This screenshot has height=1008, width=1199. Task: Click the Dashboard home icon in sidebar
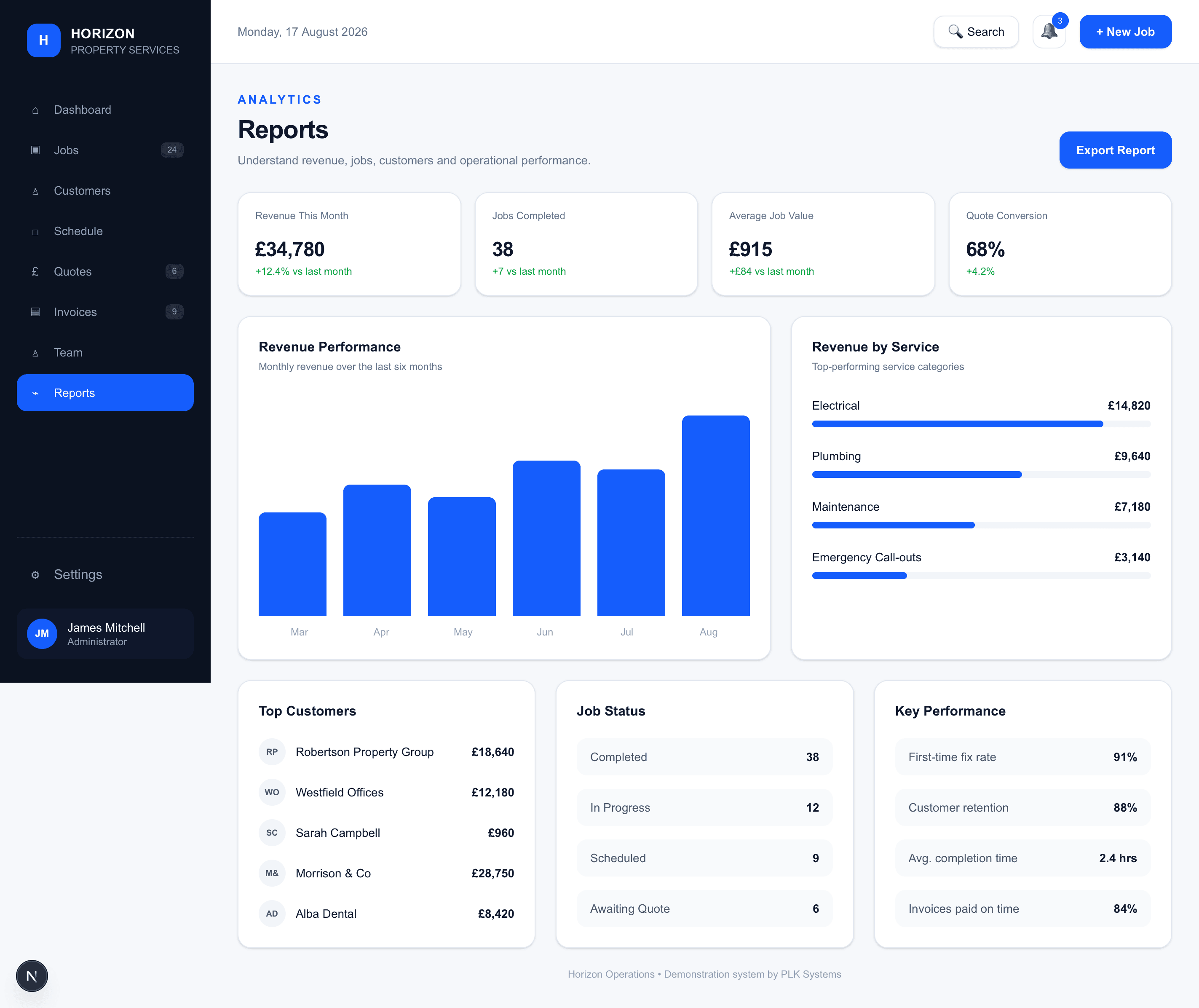[x=35, y=110]
